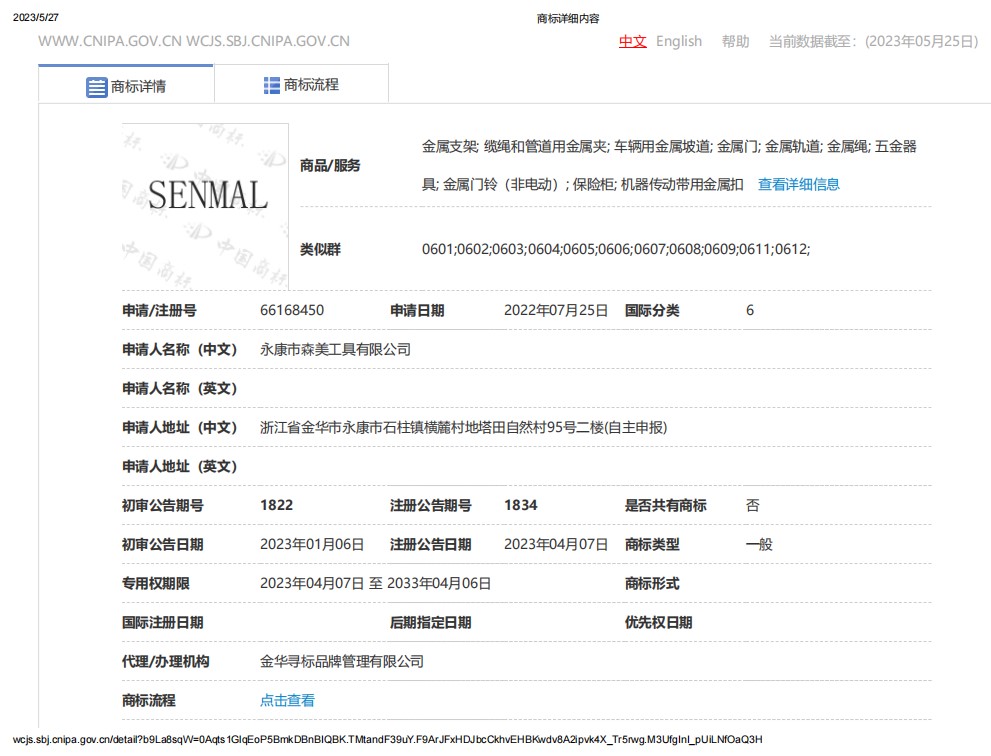This screenshot has width=991, height=756.
Task: Click the page URL in the footer
Action: (x=387, y=740)
